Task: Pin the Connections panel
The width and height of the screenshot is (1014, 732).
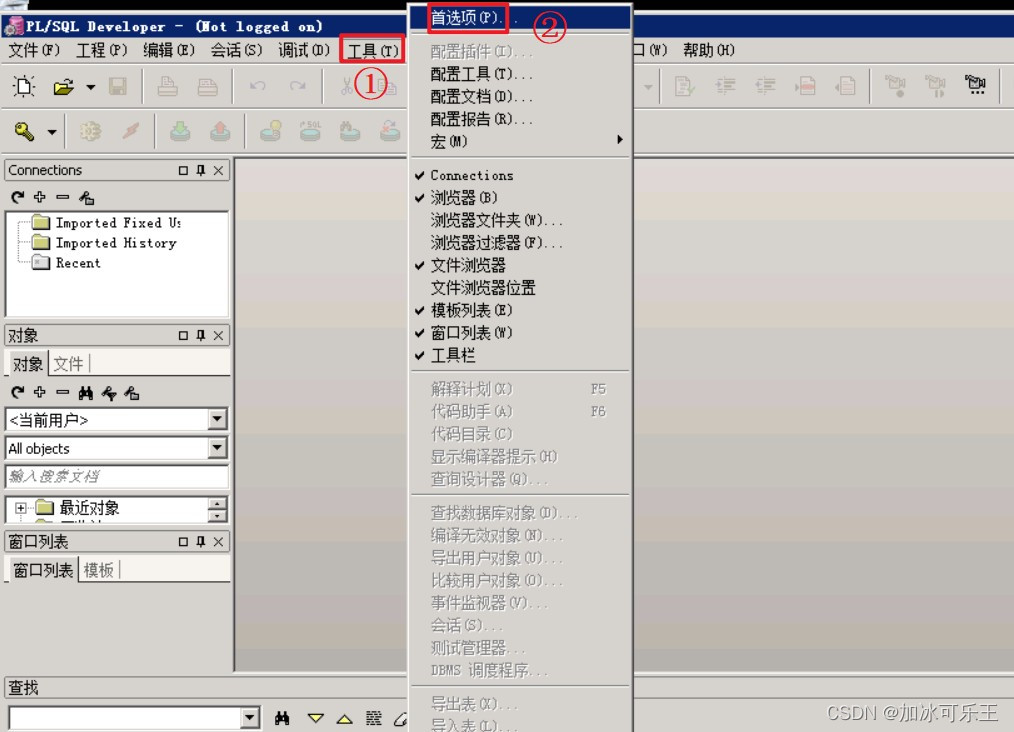Action: pyautogui.click(x=200, y=170)
